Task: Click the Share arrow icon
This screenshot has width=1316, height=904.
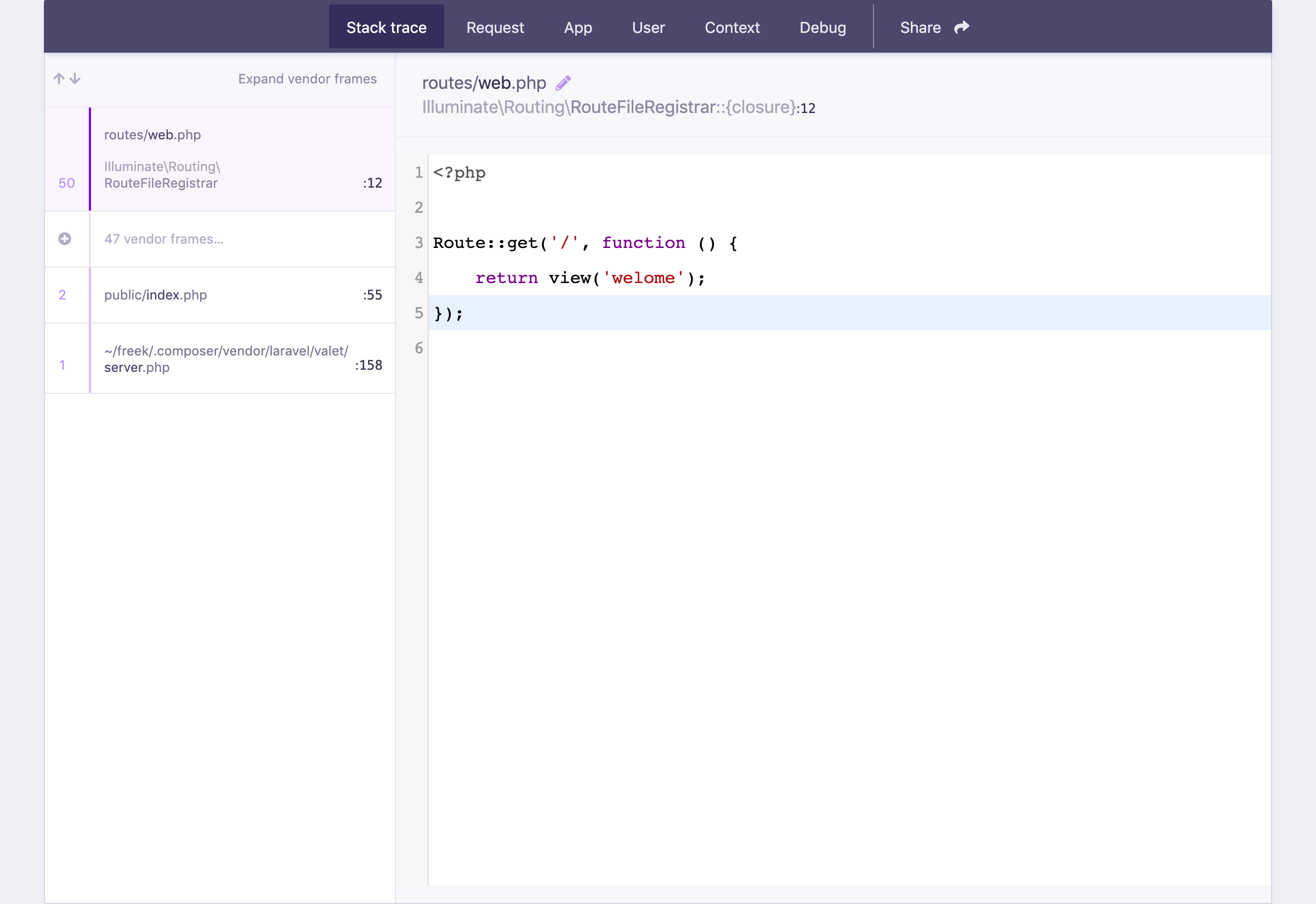Action: click(962, 27)
